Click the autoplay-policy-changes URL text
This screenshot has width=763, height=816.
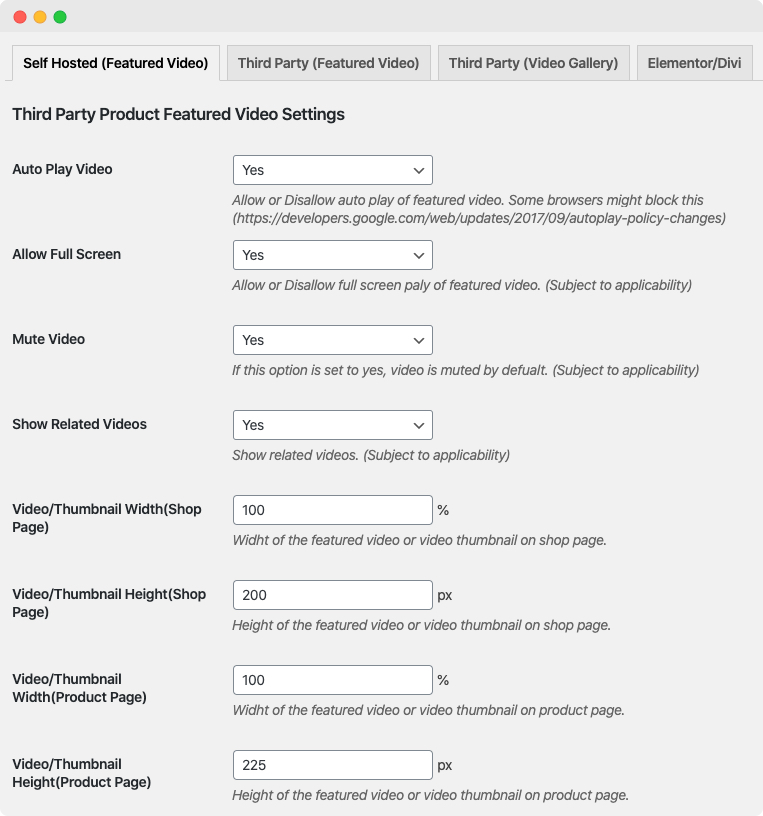479,218
